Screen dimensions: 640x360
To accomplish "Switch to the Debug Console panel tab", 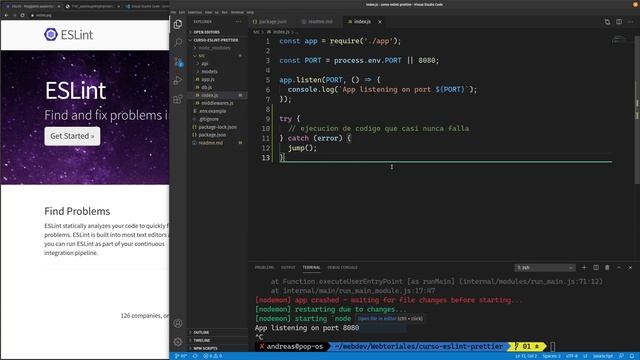I will [342, 267].
